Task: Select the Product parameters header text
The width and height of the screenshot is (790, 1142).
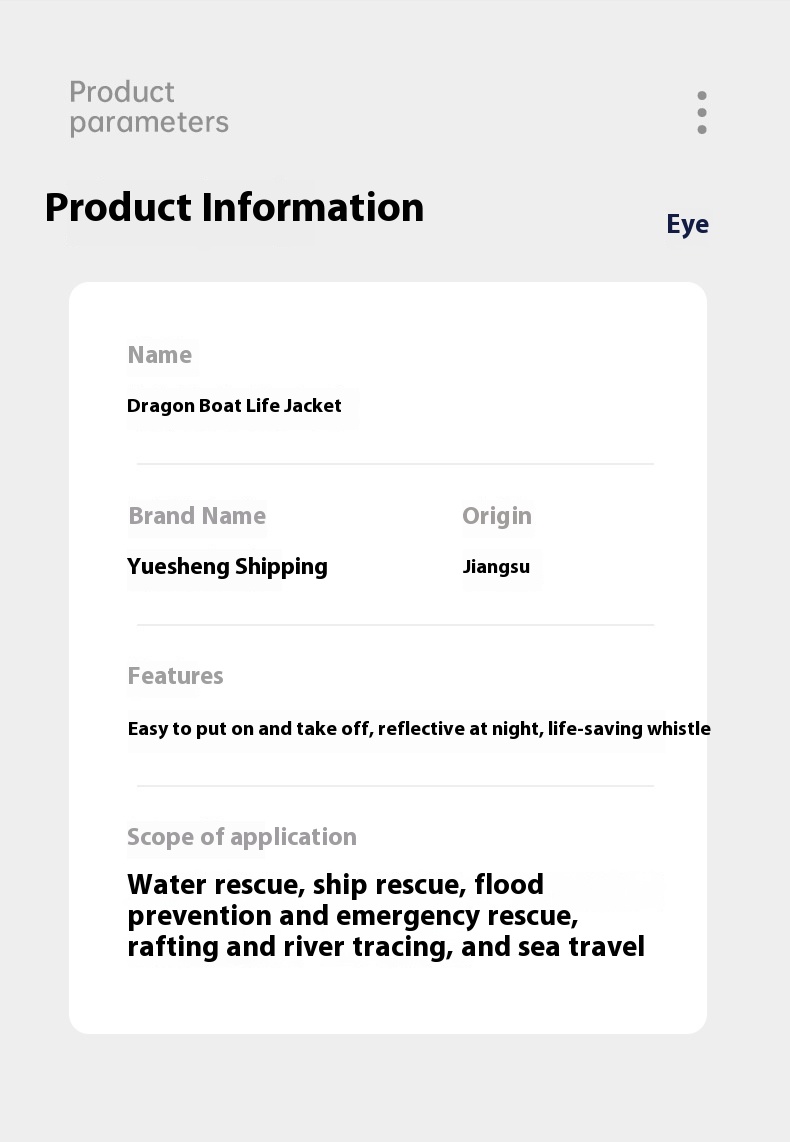Action: [x=149, y=107]
